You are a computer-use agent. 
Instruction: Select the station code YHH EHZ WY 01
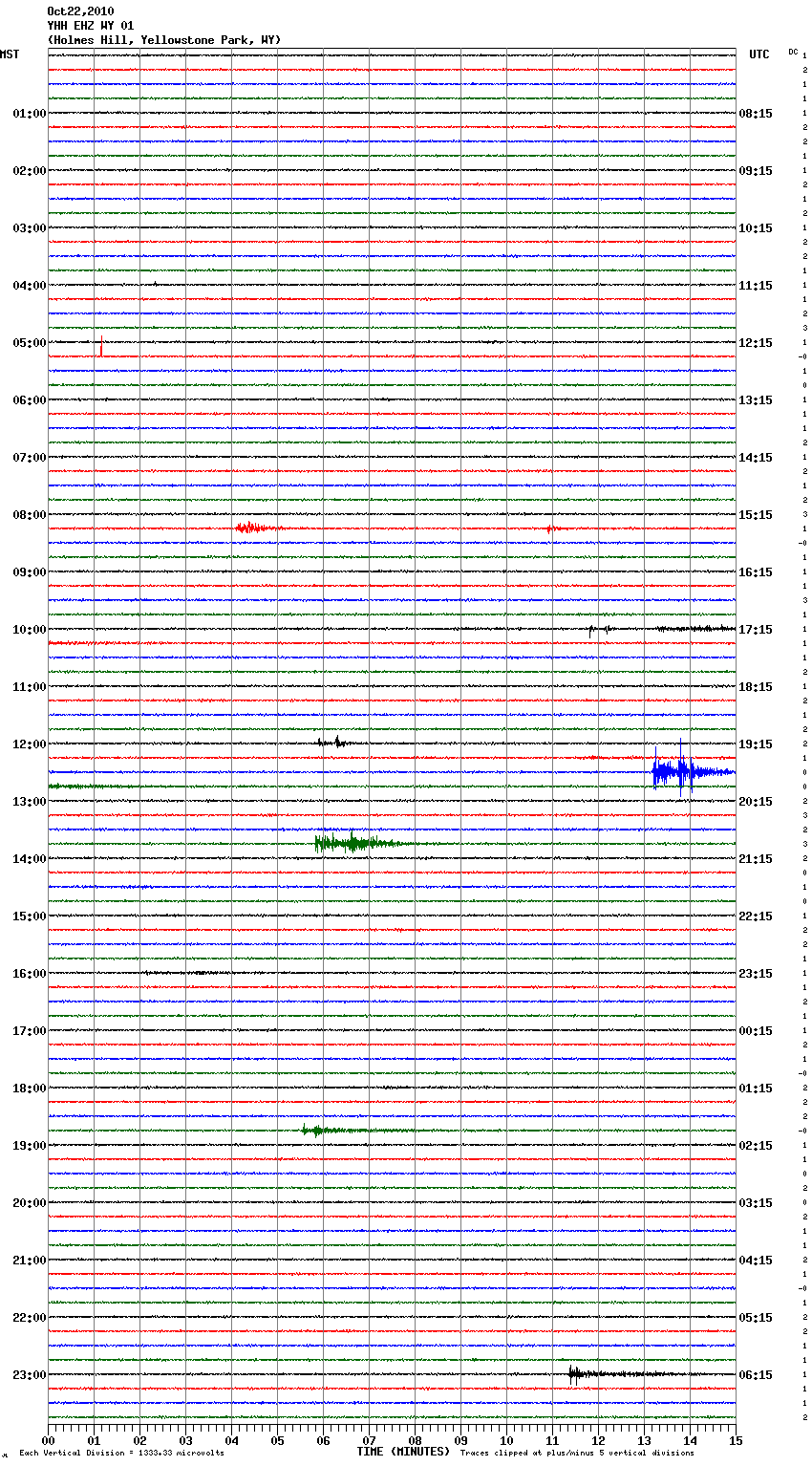pyautogui.click(x=91, y=26)
